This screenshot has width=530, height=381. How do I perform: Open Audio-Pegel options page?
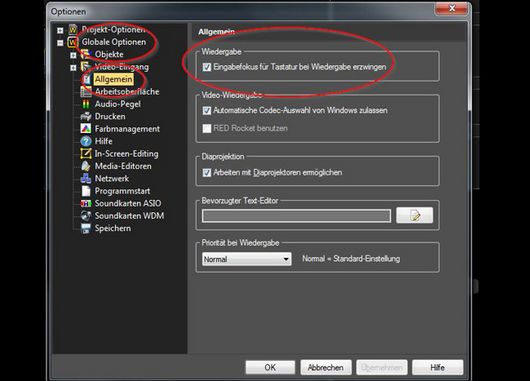coord(118,104)
